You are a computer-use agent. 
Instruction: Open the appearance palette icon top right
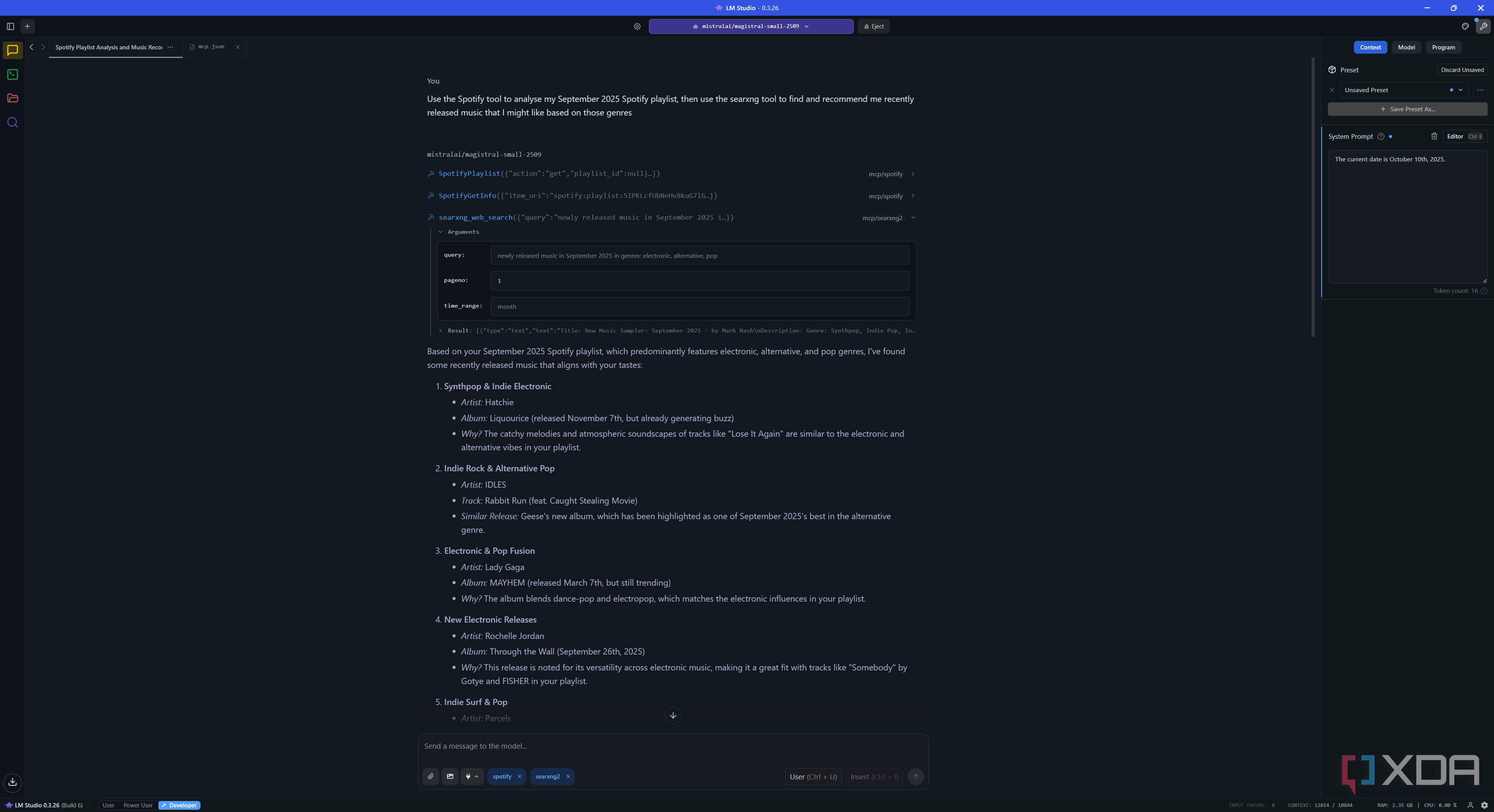[1465, 26]
